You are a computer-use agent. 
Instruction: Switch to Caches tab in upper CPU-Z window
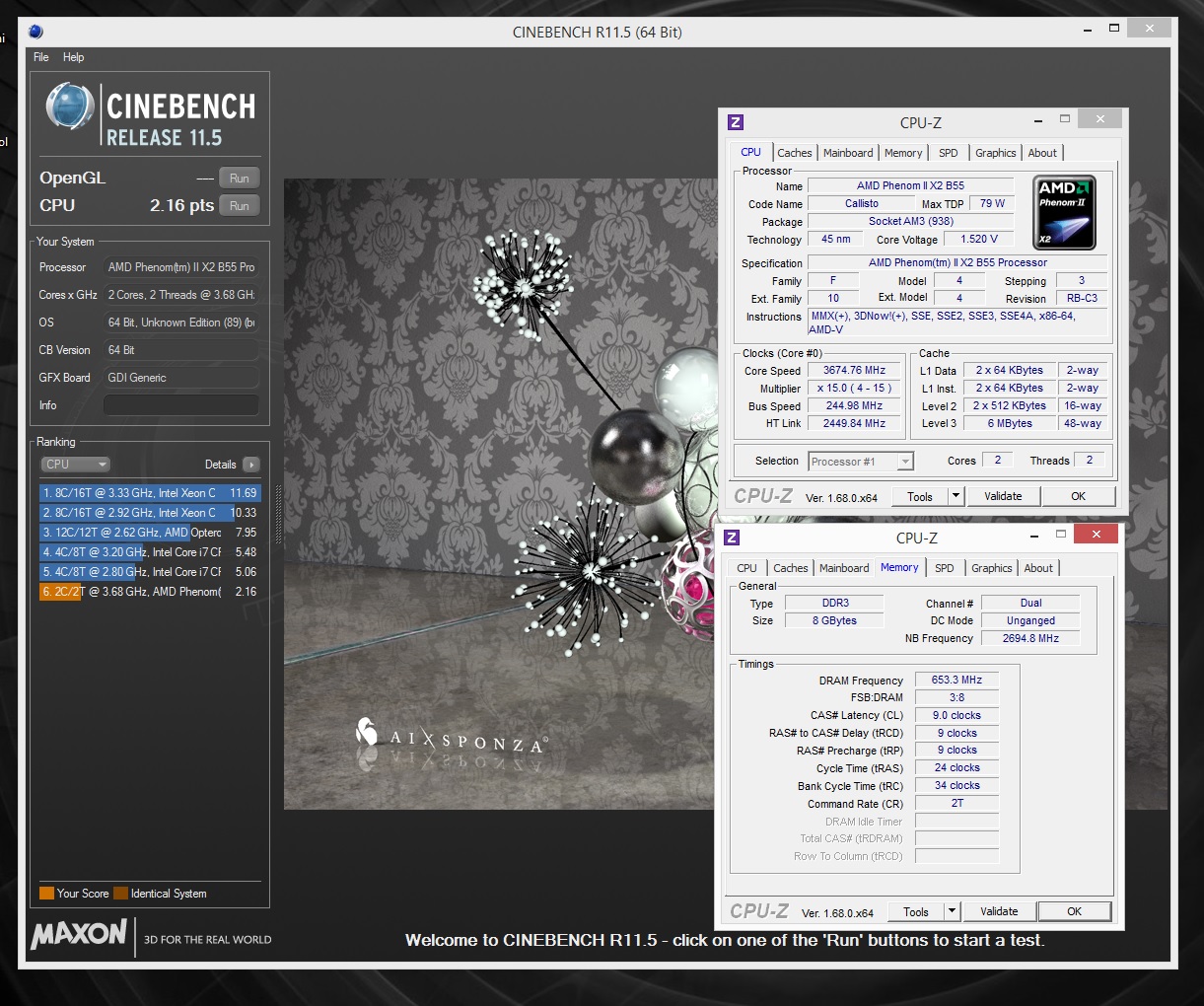[795, 153]
